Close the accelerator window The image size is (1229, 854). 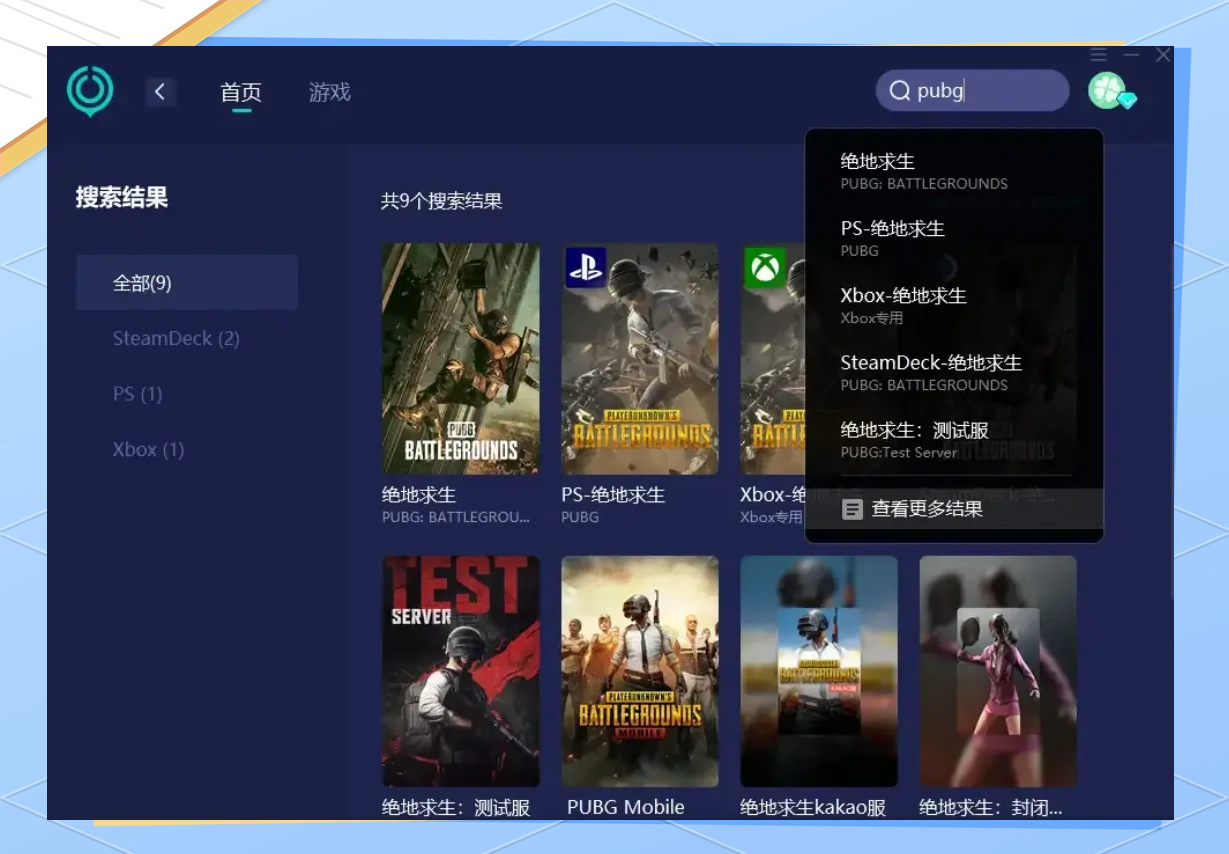point(1163,55)
